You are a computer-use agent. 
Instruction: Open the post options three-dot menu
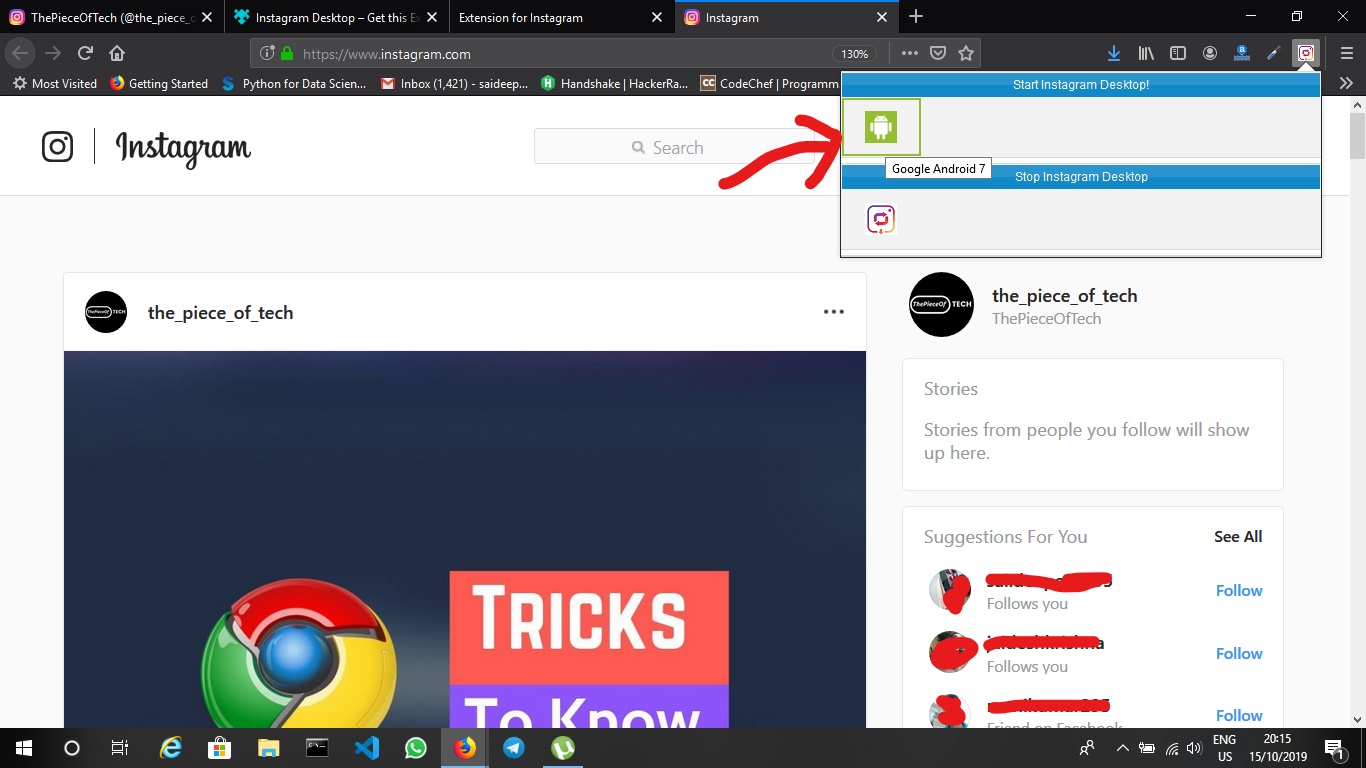click(834, 312)
